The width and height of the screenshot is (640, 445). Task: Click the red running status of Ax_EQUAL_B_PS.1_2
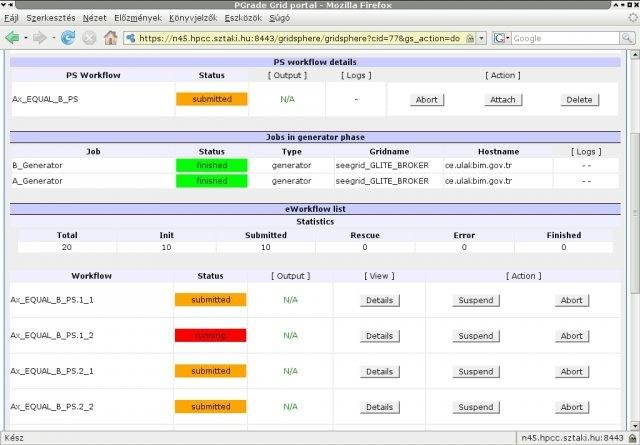(210, 335)
